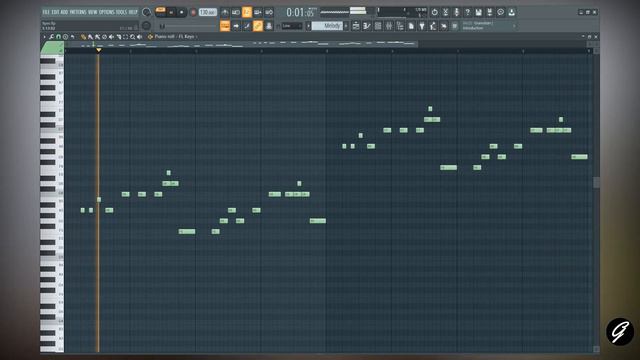The image size is (640, 360).
Task: Open the stamp chord menu in piano roll
Action: coord(65,37)
